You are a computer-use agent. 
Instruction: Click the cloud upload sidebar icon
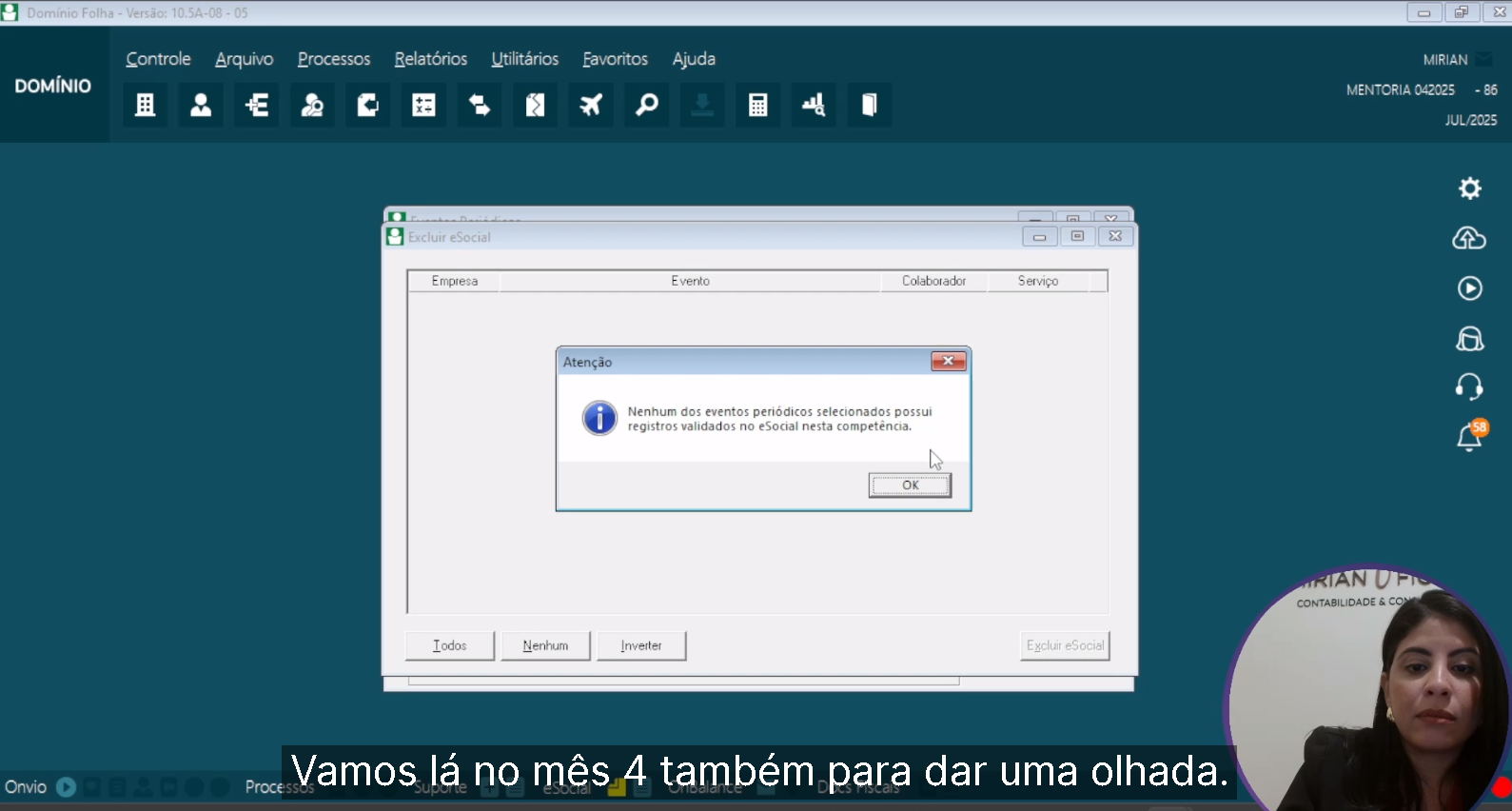click(1469, 238)
